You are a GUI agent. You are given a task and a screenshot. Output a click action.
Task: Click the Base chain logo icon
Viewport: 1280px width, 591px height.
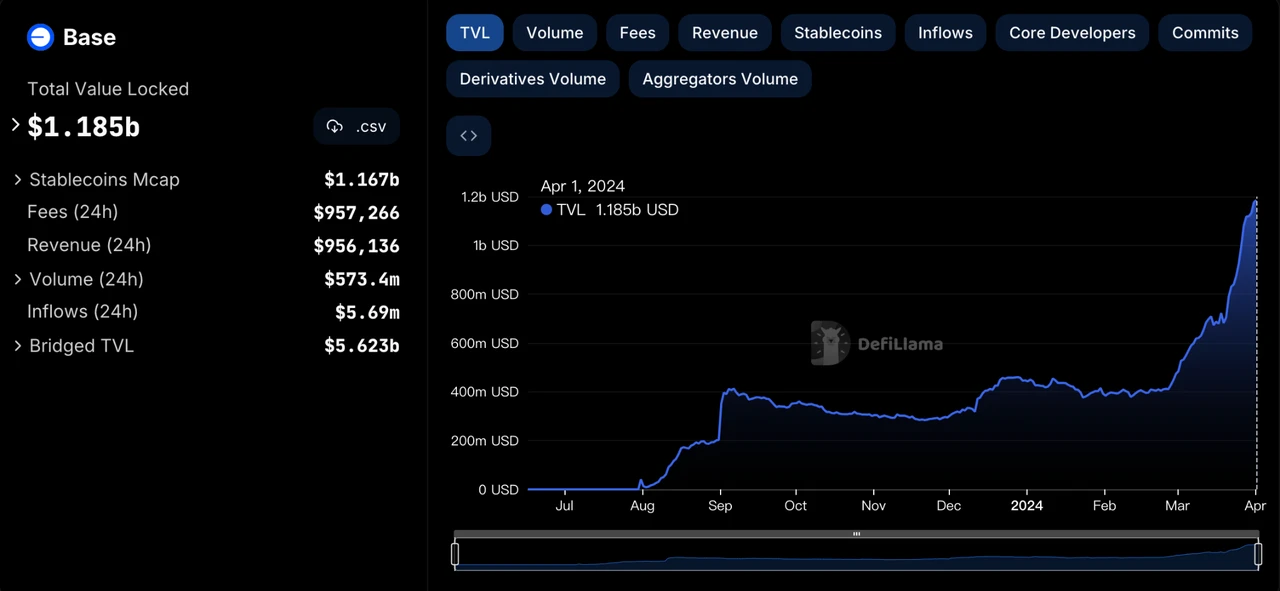40,37
